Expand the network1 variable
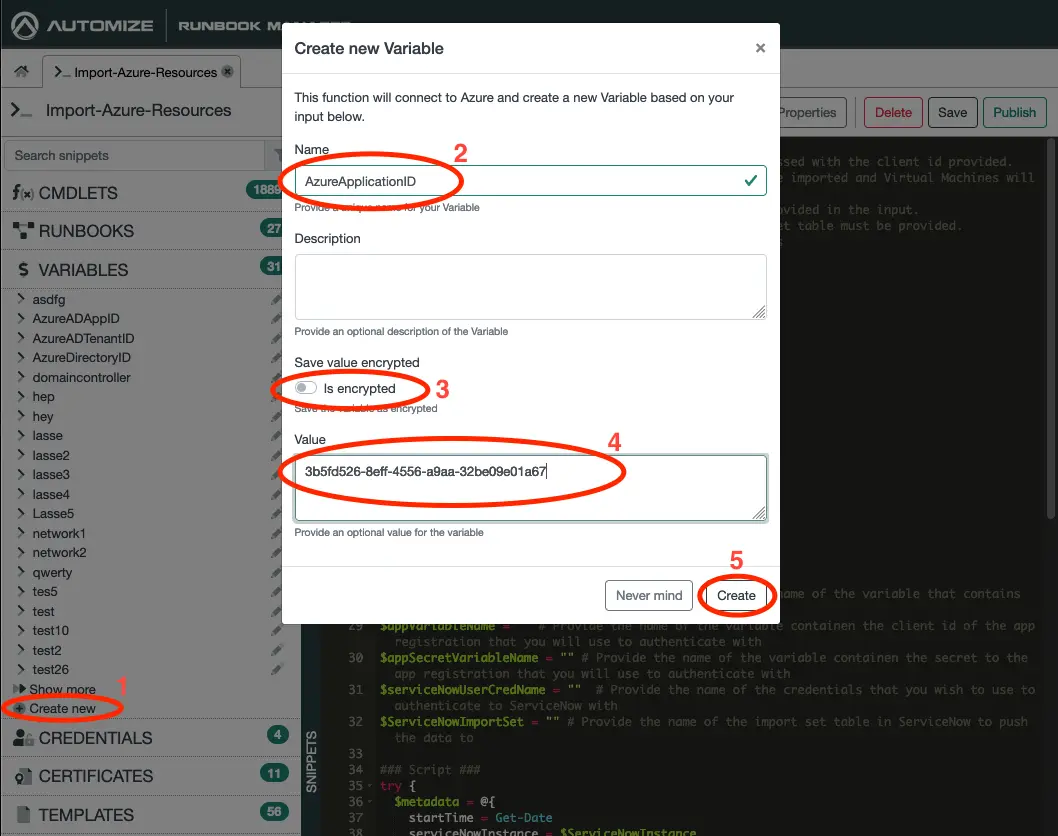The height and width of the screenshot is (836, 1058). (x=21, y=533)
